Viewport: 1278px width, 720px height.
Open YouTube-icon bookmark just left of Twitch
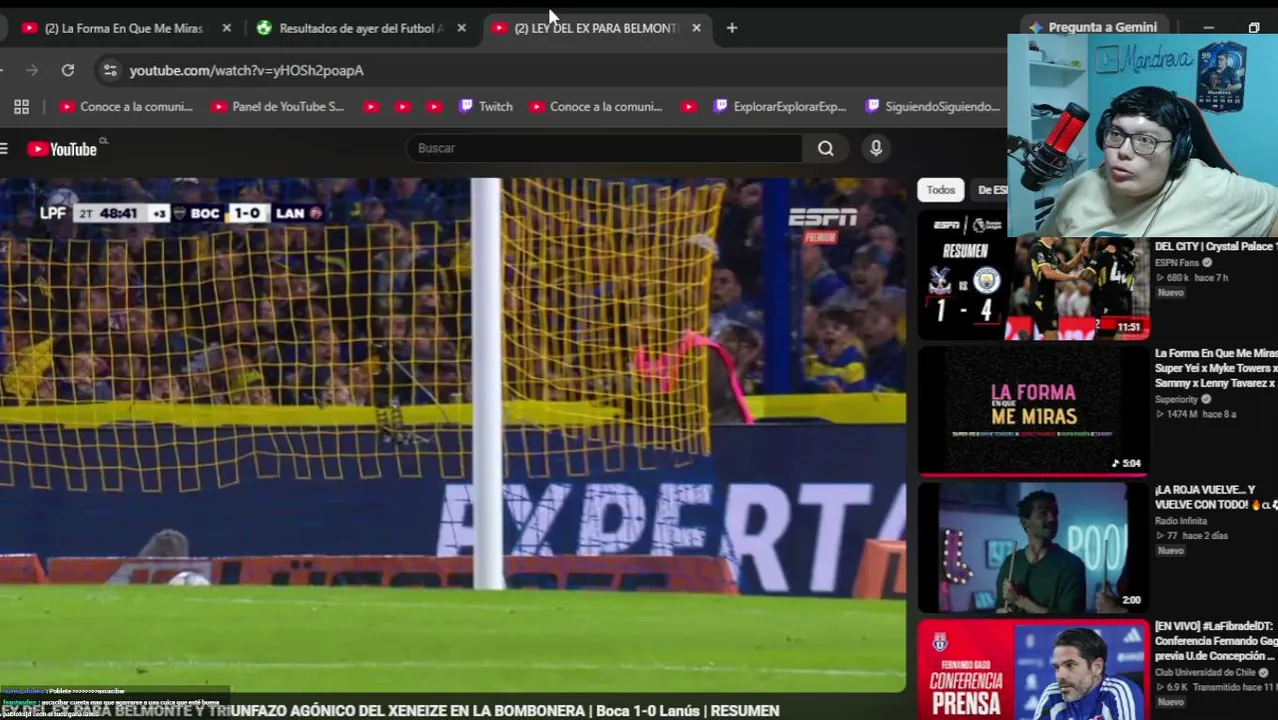(434, 107)
